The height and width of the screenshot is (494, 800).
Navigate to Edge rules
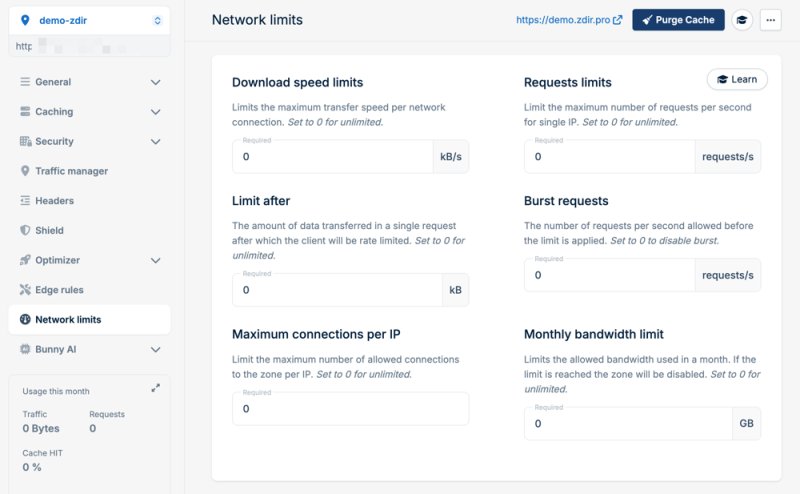pyautogui.click(x=89, y=290)
